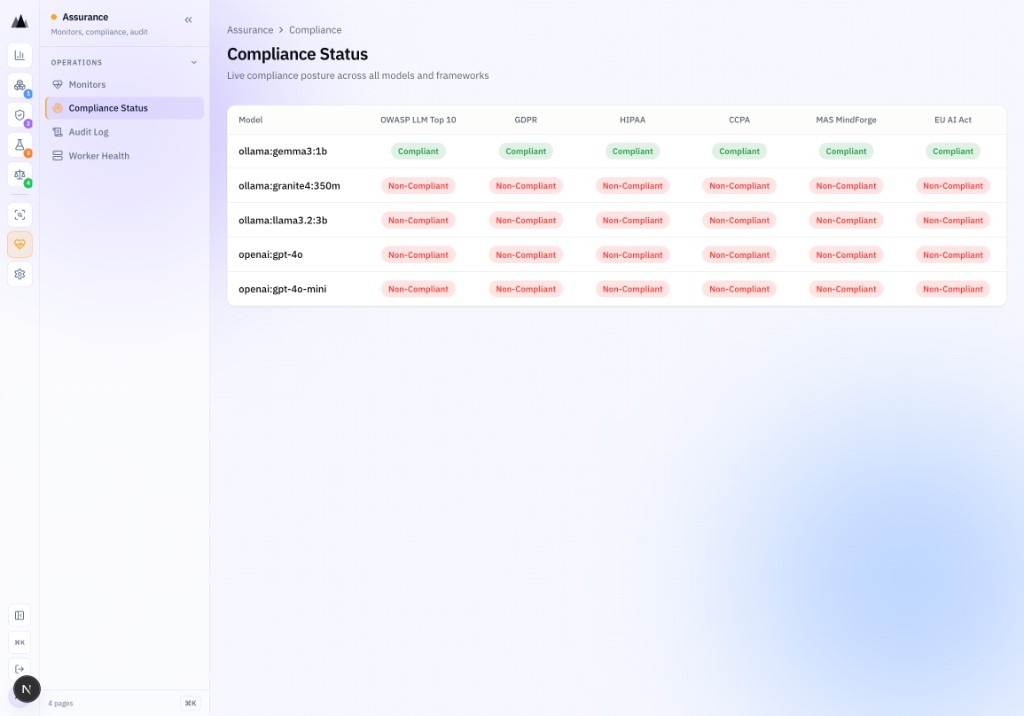The image size is (1024, 716).
Task: Click gpt-4o row HIPAA Non-Compliant badge
Action: [x=632, y=255]
